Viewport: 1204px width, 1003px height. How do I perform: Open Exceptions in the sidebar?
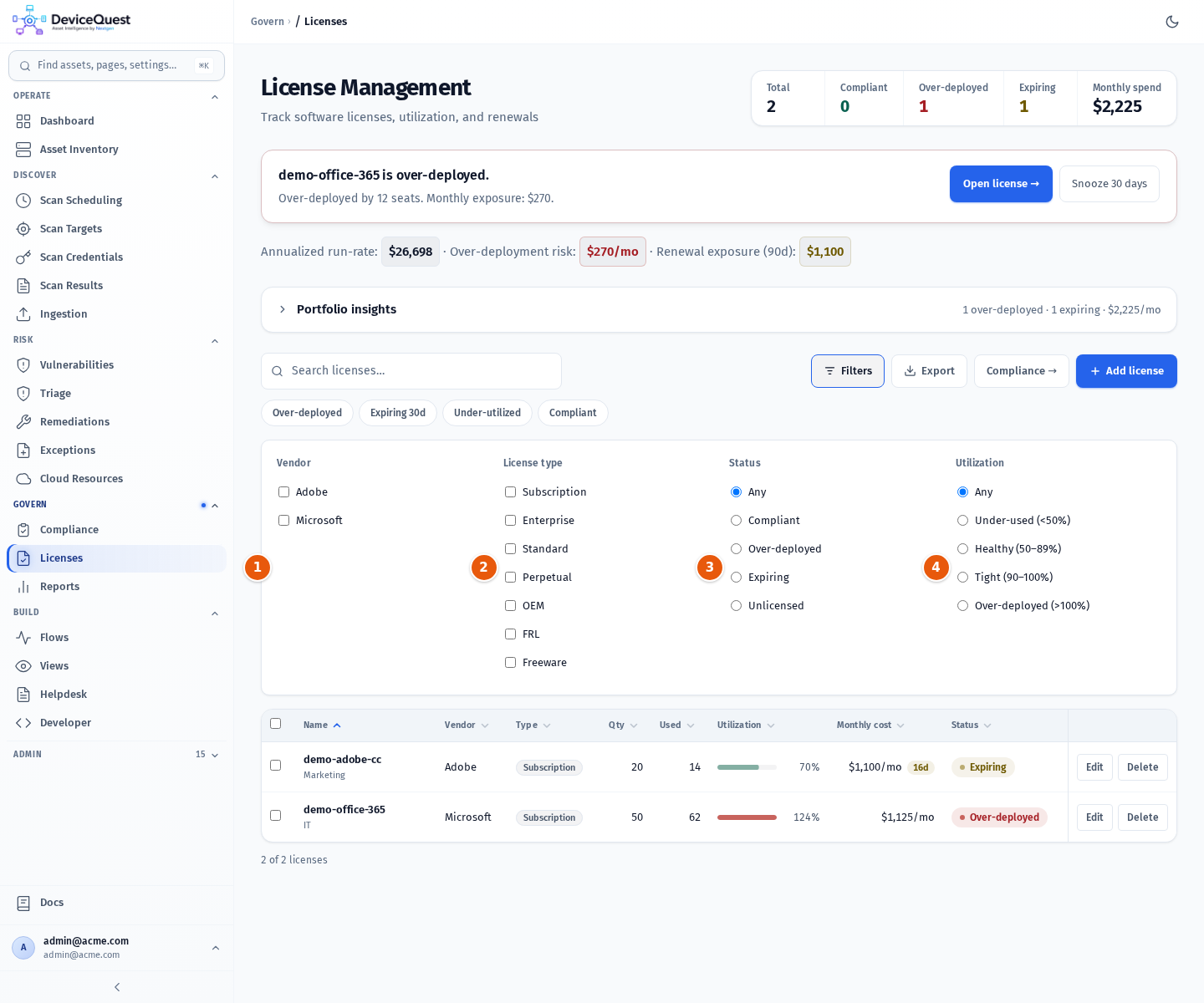(x=116, y=451)
